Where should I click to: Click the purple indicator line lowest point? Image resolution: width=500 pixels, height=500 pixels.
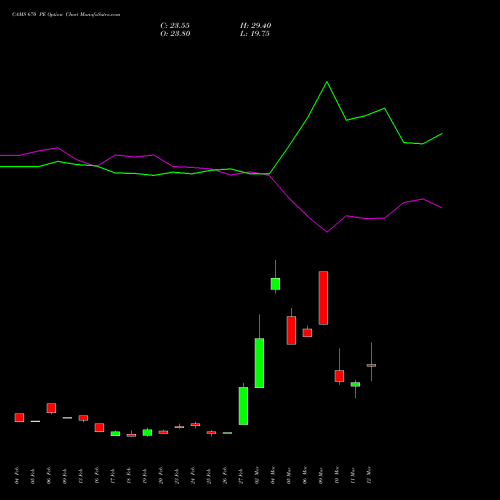(327, 232)
